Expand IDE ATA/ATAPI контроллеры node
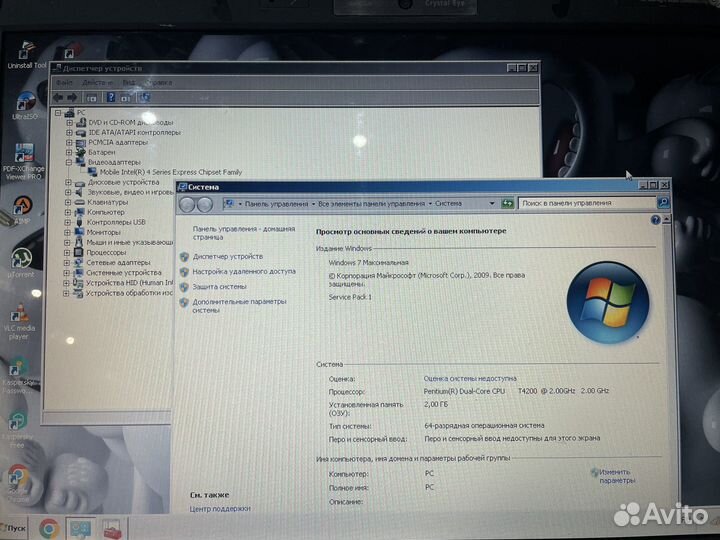Screen dimensions: 720x540 (x=69, y=133)
